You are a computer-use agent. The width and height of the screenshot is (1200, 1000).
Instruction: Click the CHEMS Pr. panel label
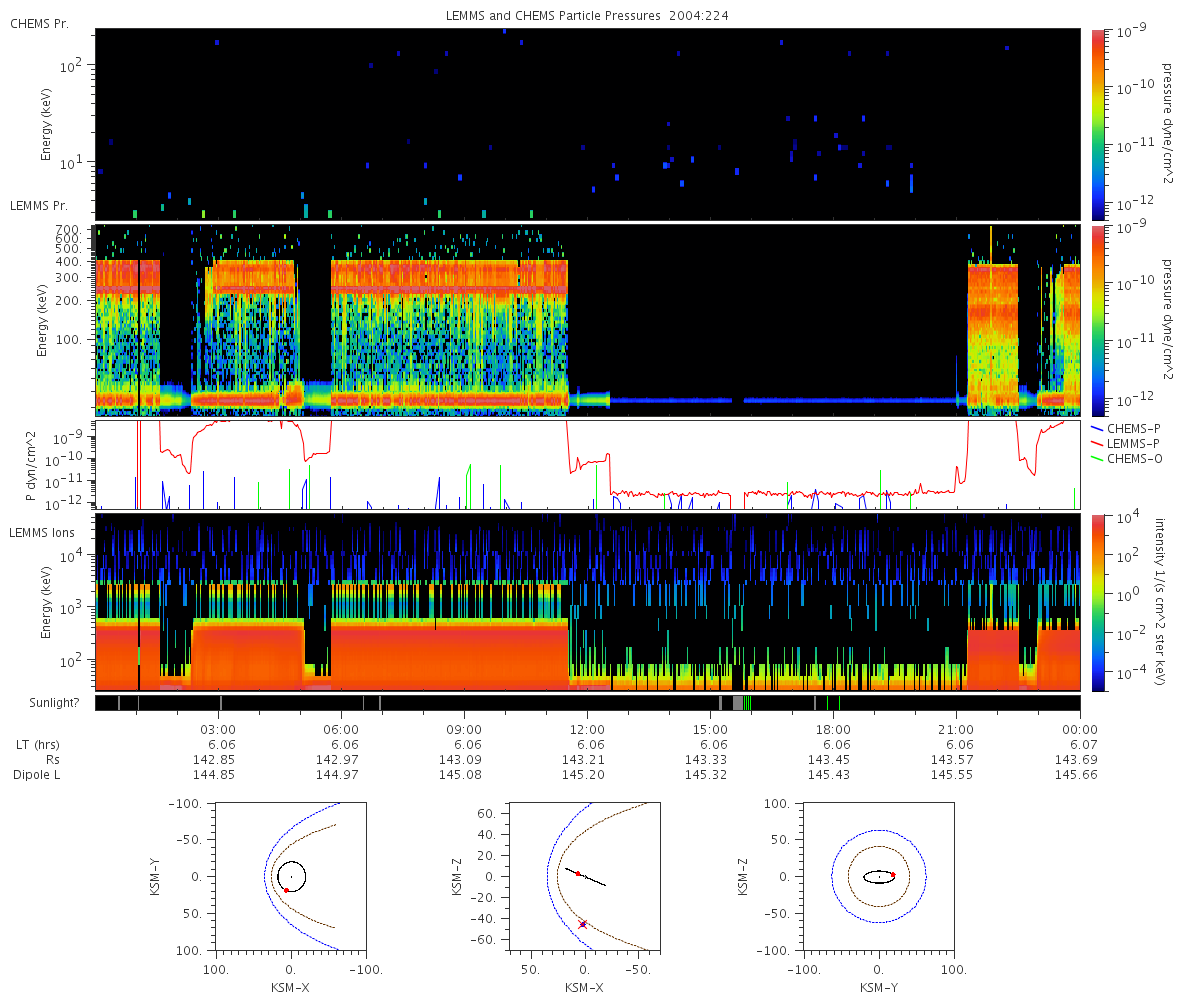(39, 22)
